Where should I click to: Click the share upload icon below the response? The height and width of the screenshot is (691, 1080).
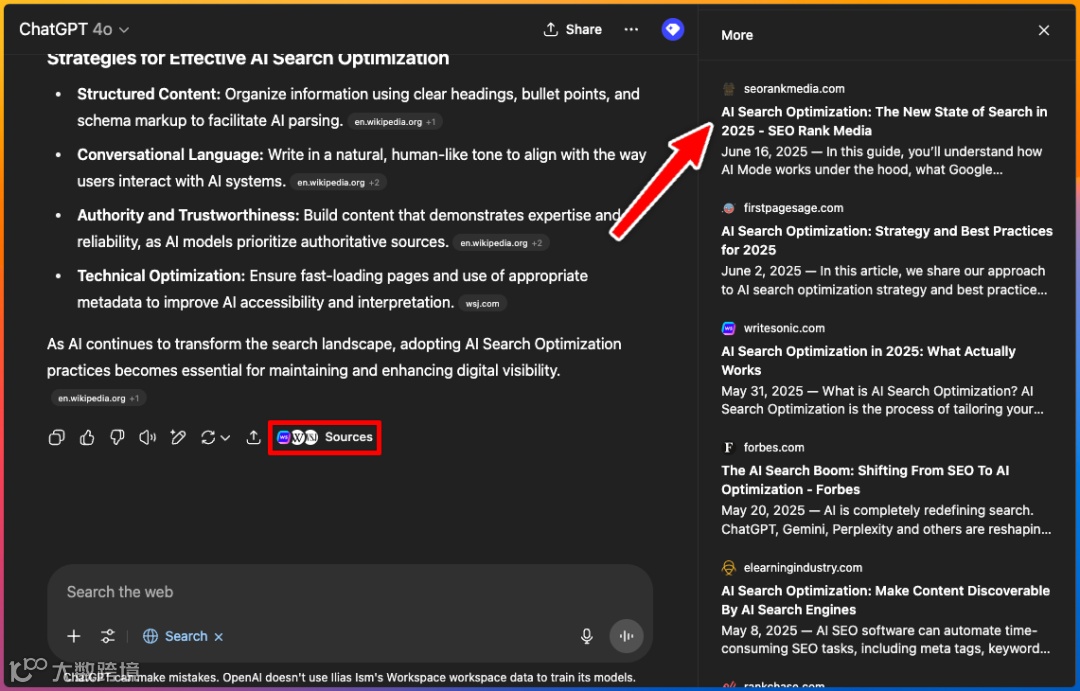[253, 437]
